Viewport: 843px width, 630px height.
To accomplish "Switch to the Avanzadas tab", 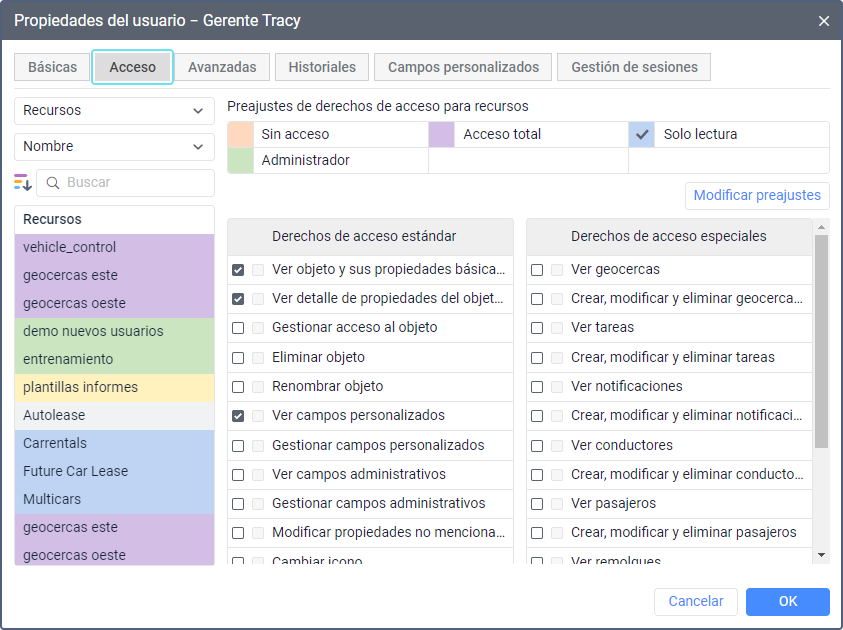I will pyautogui.click(x=222, y=67).
